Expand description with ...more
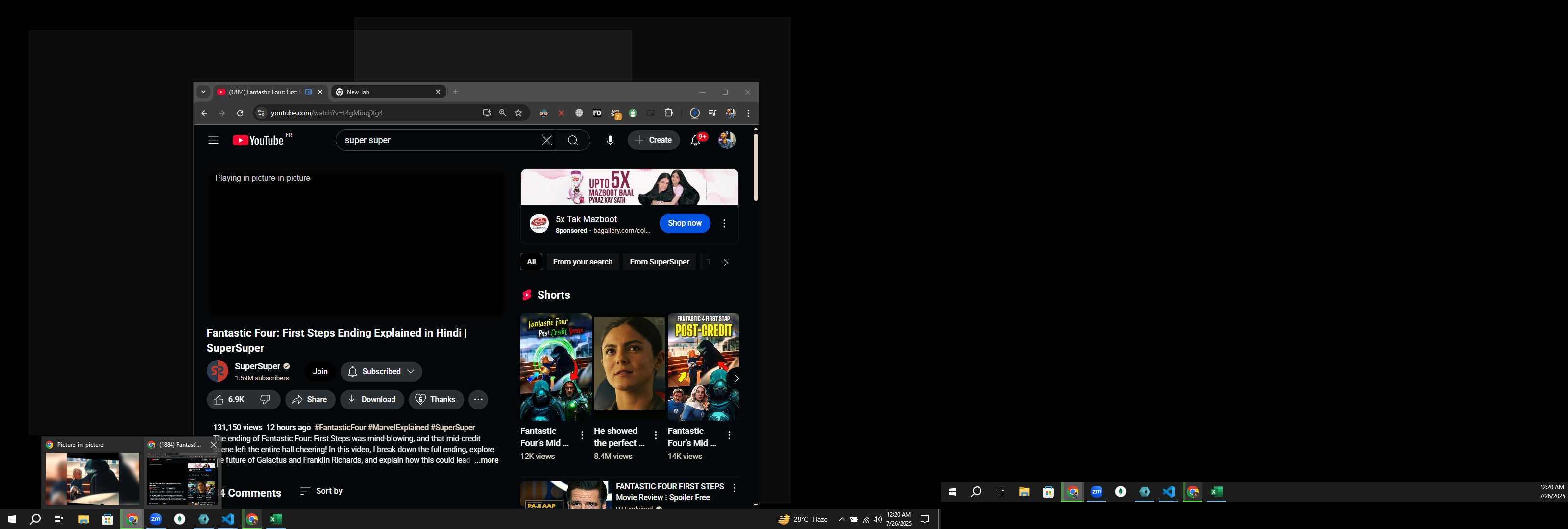The height and width of the screenshot is (529, 1568). (487, 460)
